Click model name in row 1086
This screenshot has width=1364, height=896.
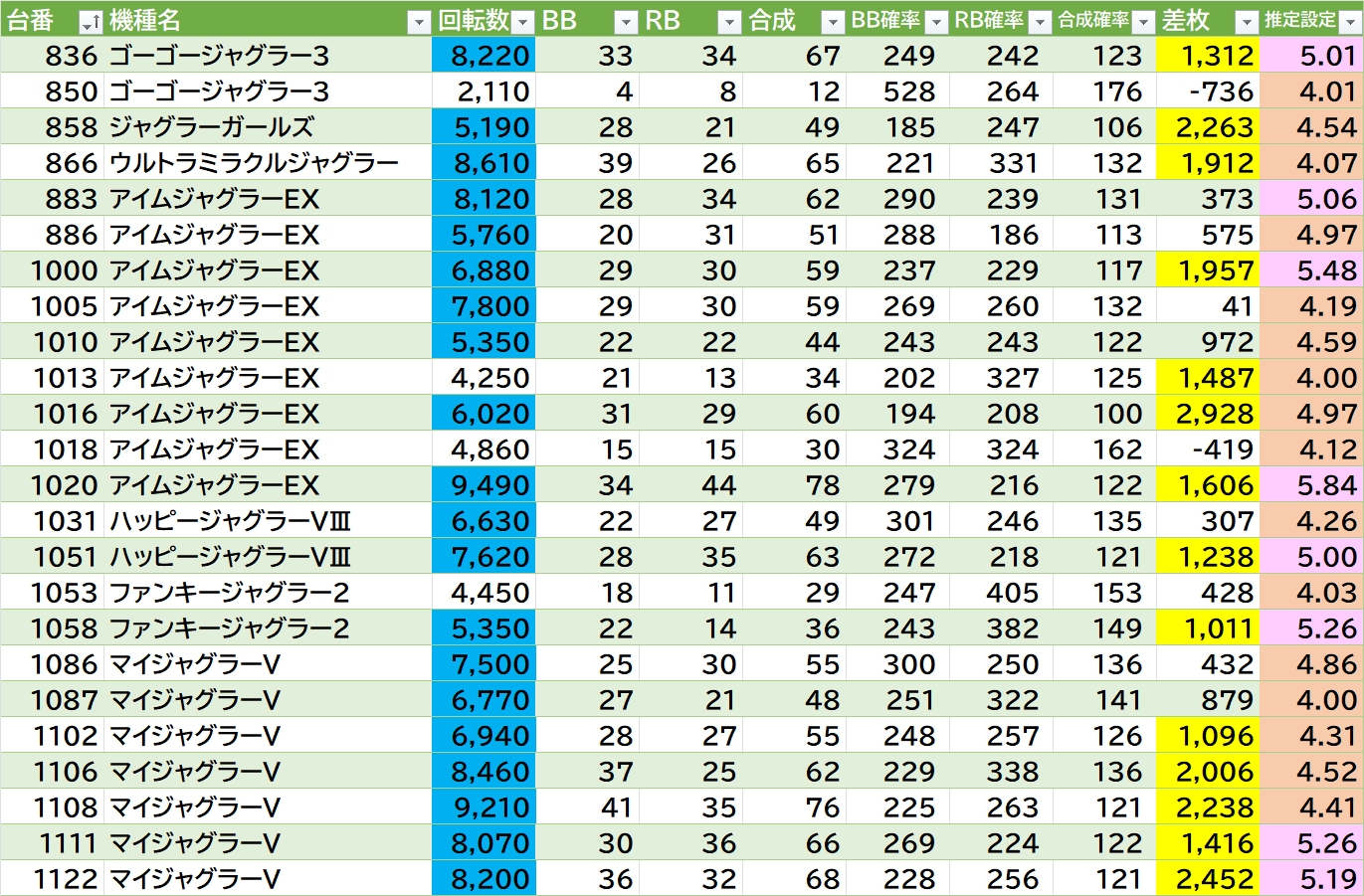click(268, 664)
